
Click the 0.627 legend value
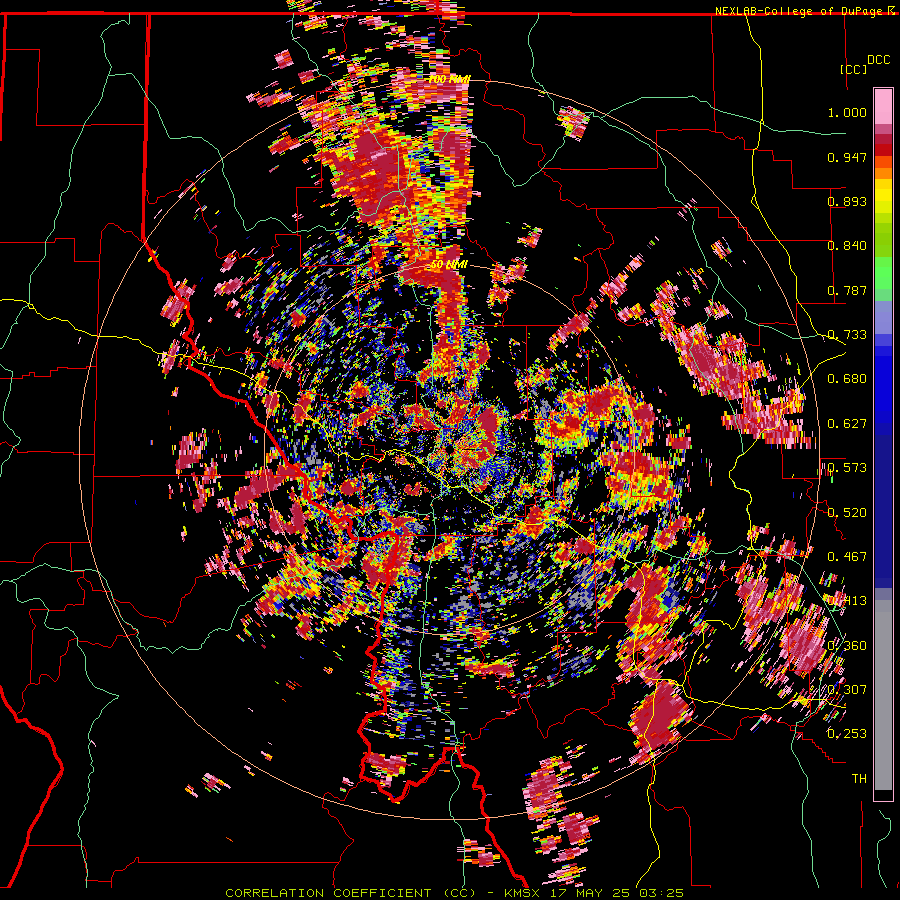tap(847, 424)
